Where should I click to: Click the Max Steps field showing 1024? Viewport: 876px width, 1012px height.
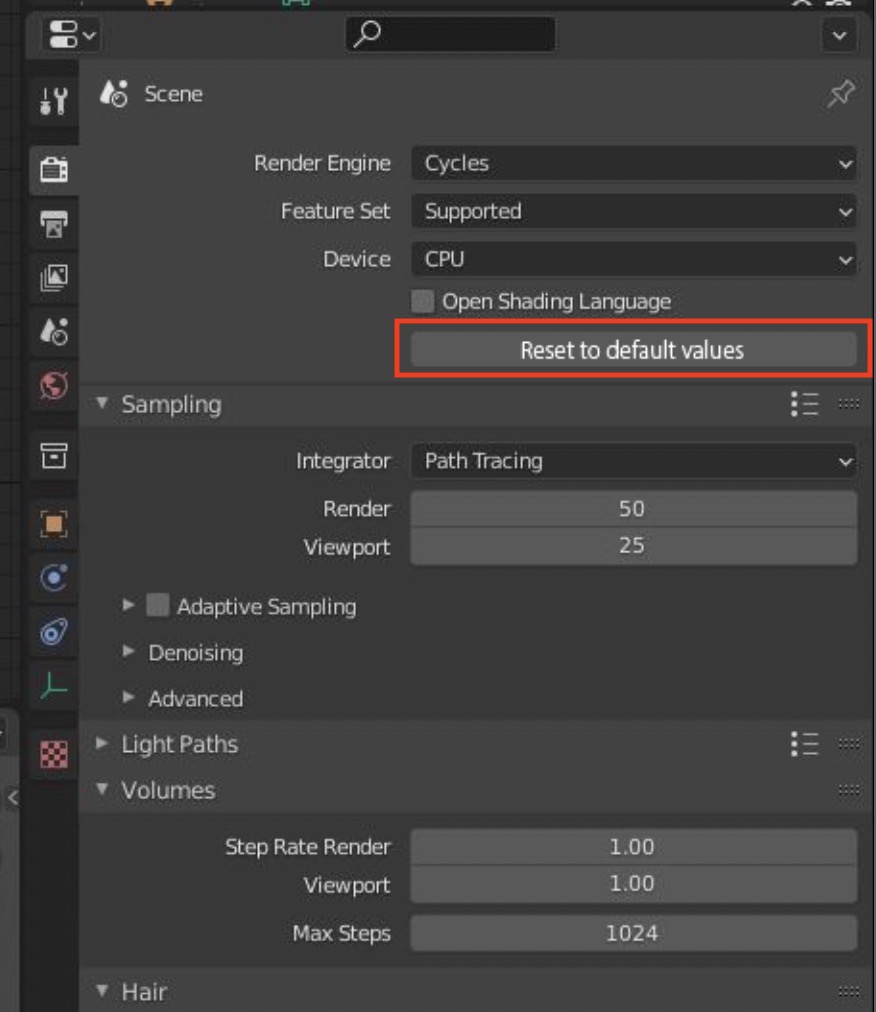tap(634, 933)
